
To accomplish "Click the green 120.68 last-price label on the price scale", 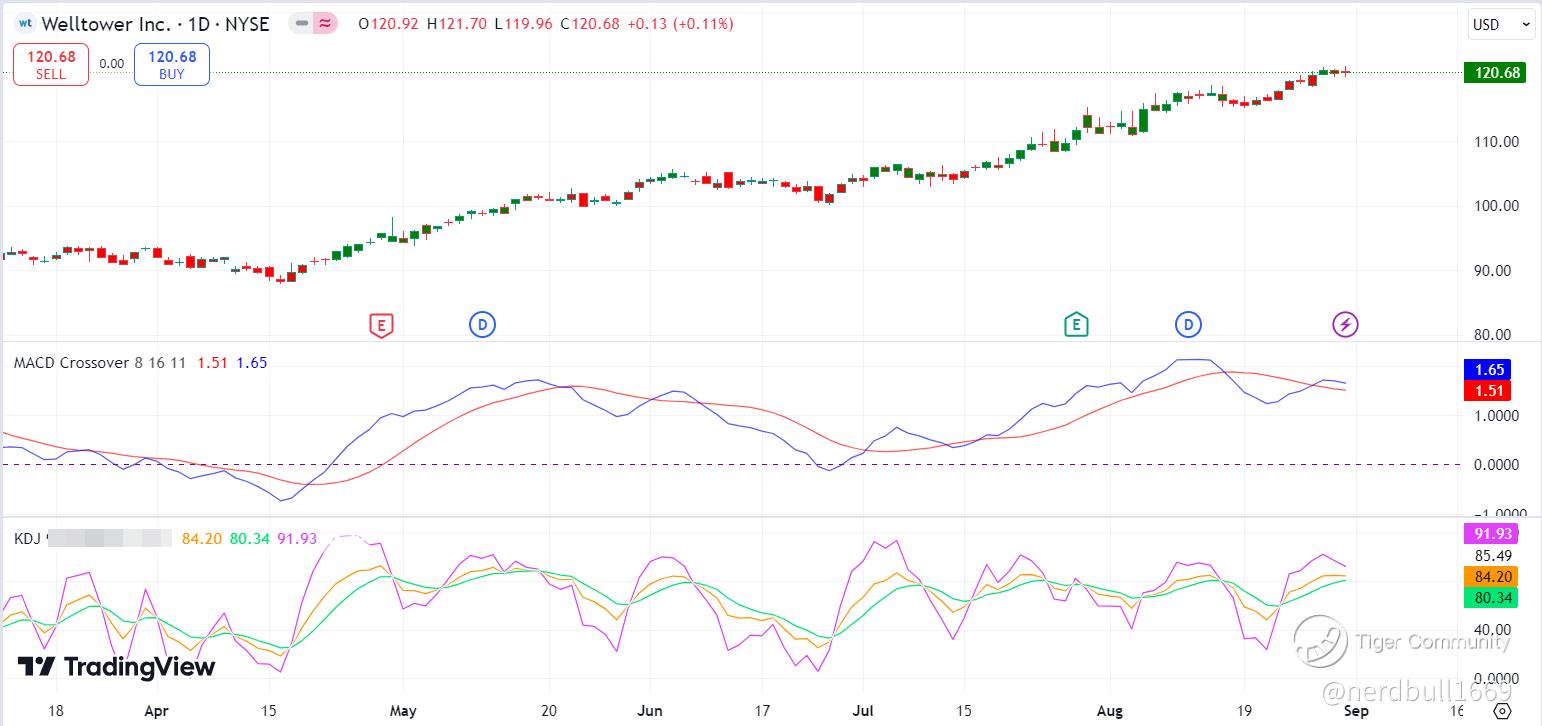I will point(1494,72).
